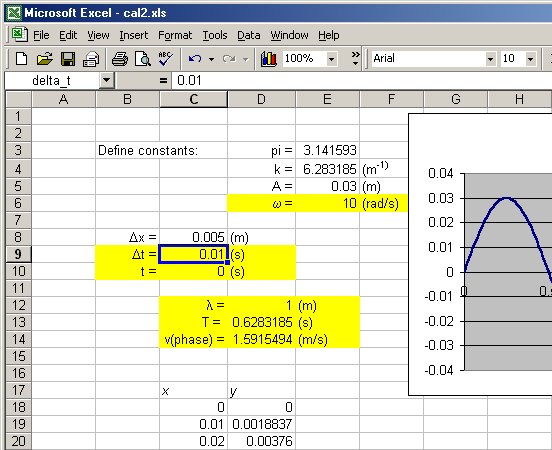552x450 pixels.
Task: Run the ABC Spelling check
Action: coord(165,59)
